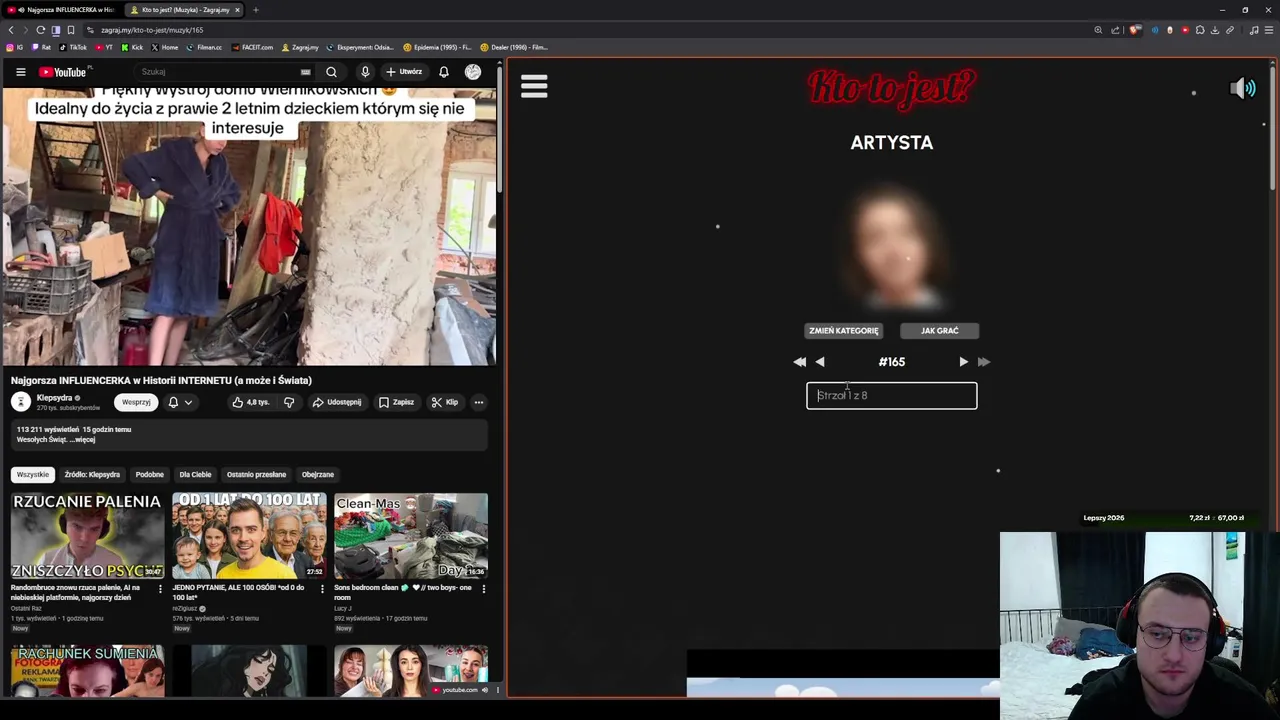
Task: Click the blurred artist image
Action: click(892, 245)
